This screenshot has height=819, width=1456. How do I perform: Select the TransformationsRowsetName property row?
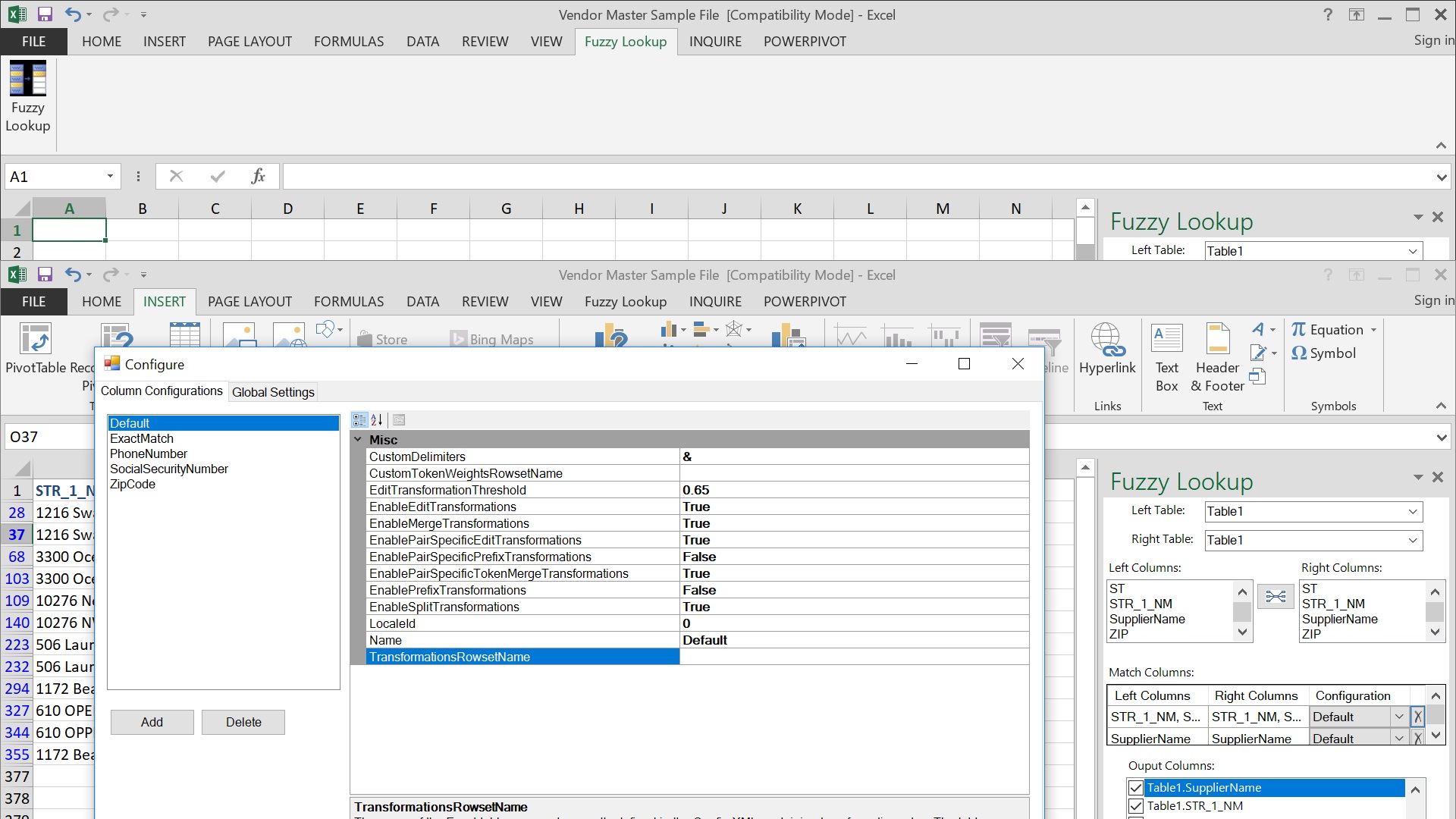[522, 657]
